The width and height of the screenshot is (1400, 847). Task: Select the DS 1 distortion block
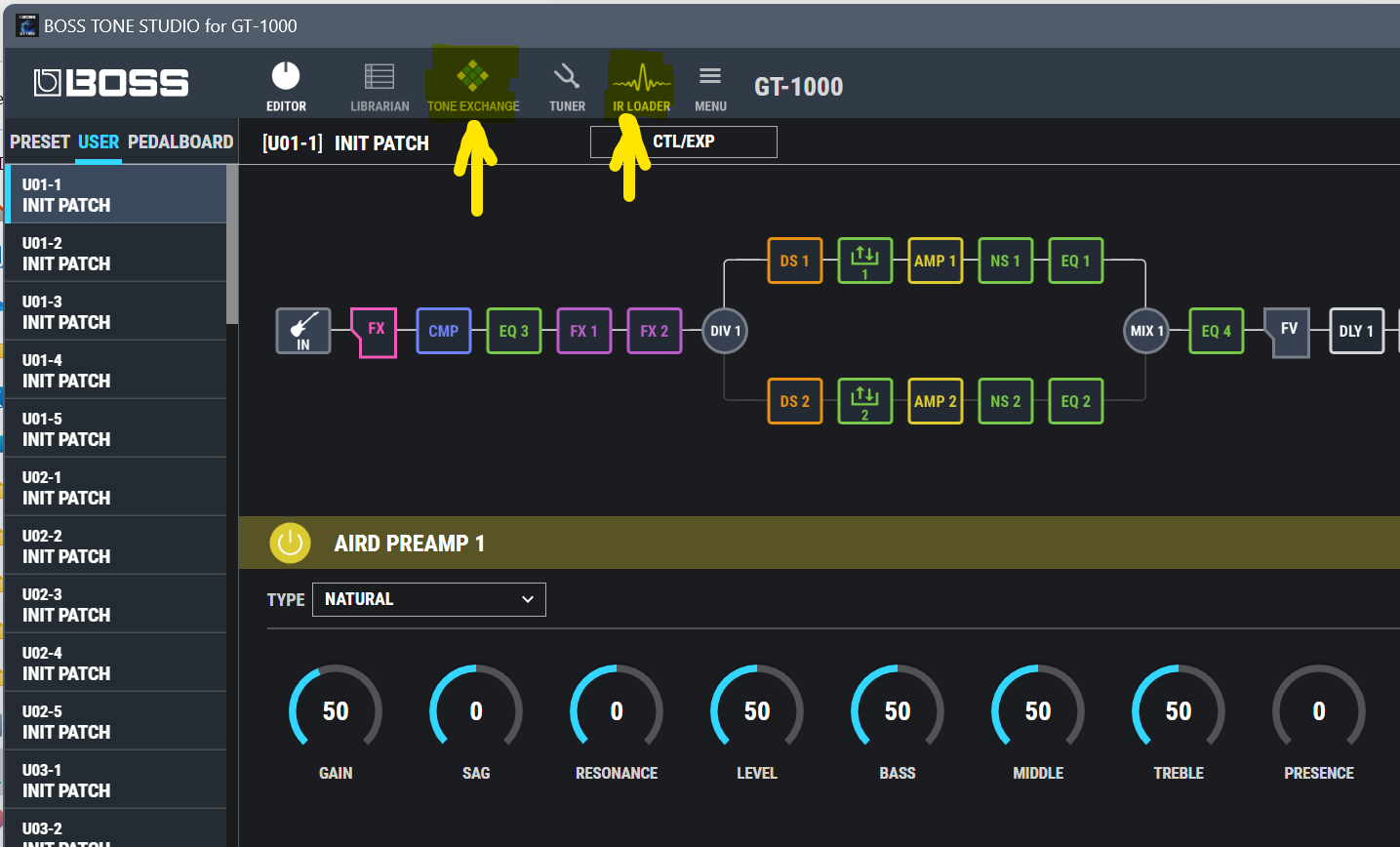[795, 261]
